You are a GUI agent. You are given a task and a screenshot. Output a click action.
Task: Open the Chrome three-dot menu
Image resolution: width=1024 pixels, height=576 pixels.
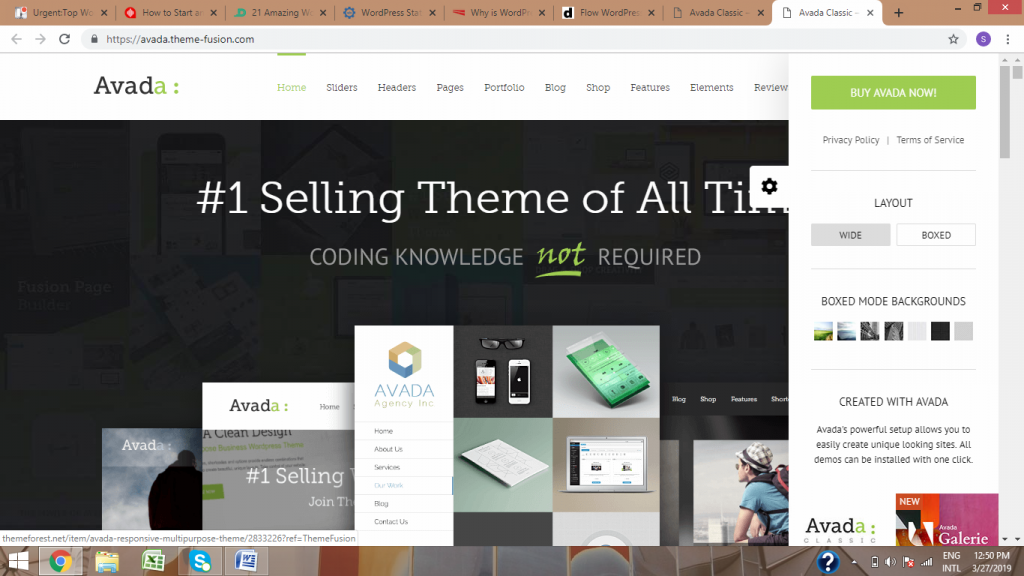pyautogui.click(x=1008, y=39)
